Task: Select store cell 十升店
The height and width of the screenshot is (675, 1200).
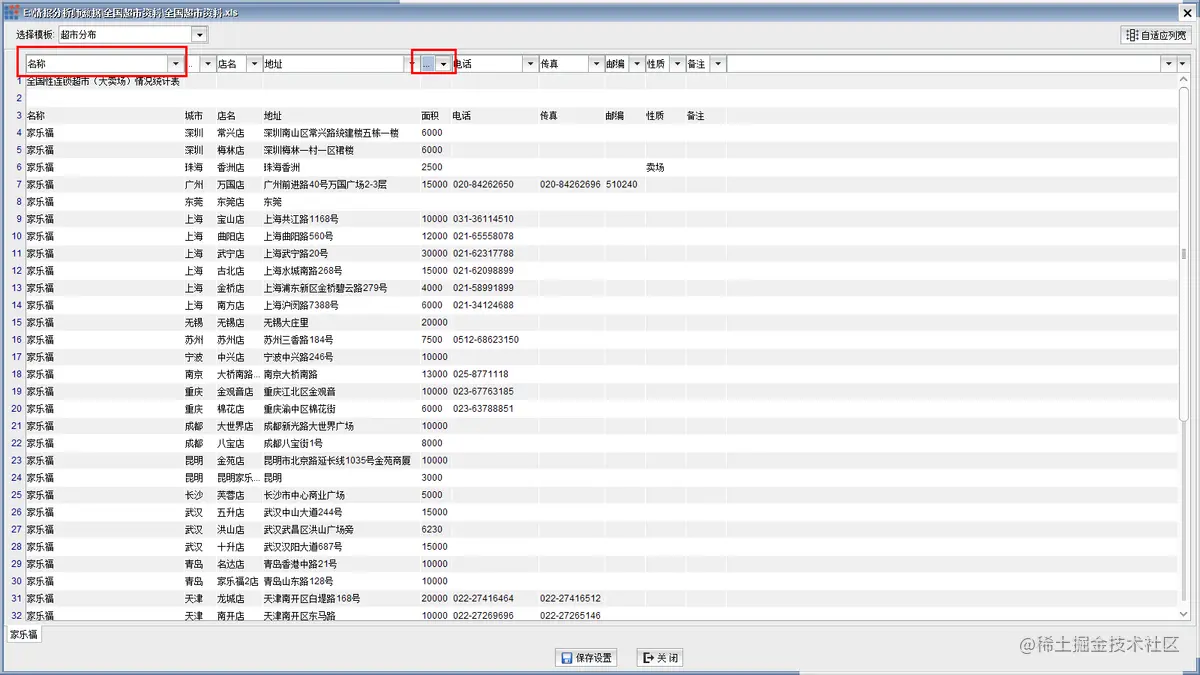Action: tap(231, 547)
